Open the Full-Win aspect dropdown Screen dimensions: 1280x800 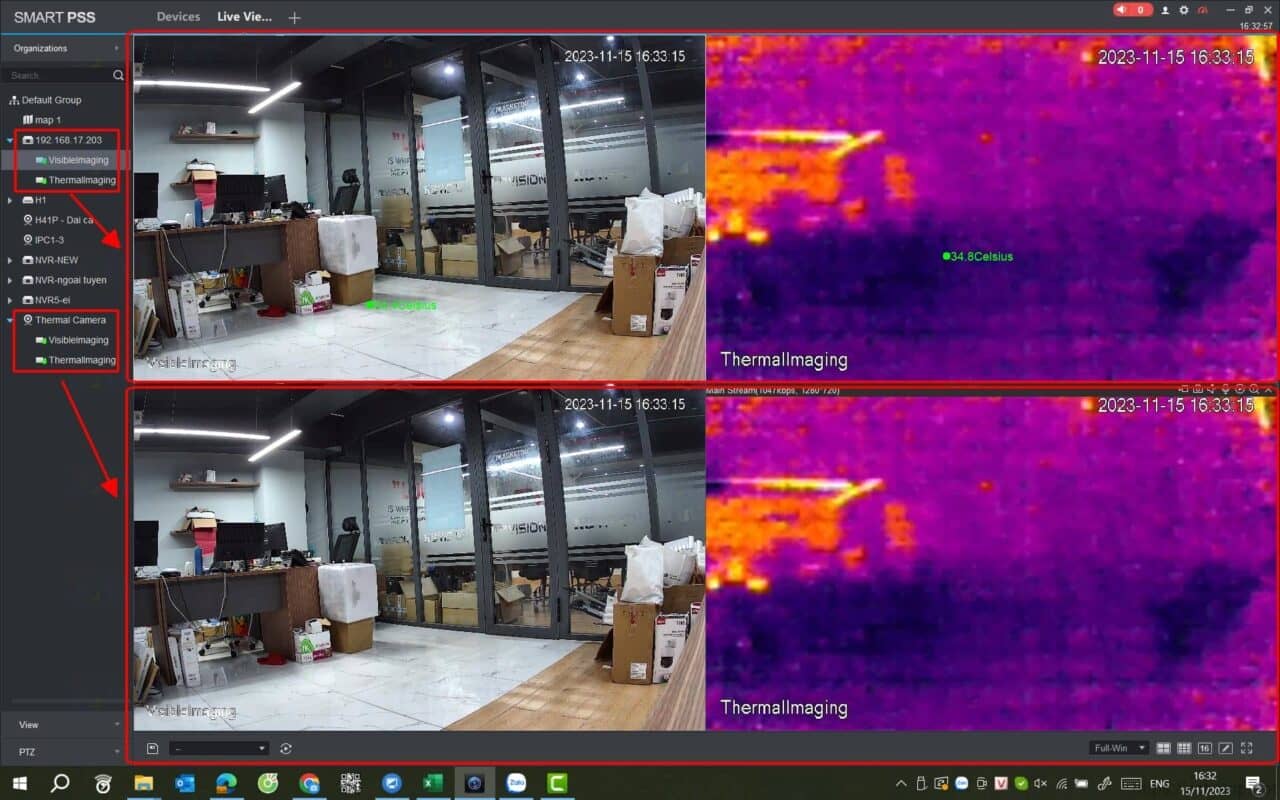(1119, 748)
